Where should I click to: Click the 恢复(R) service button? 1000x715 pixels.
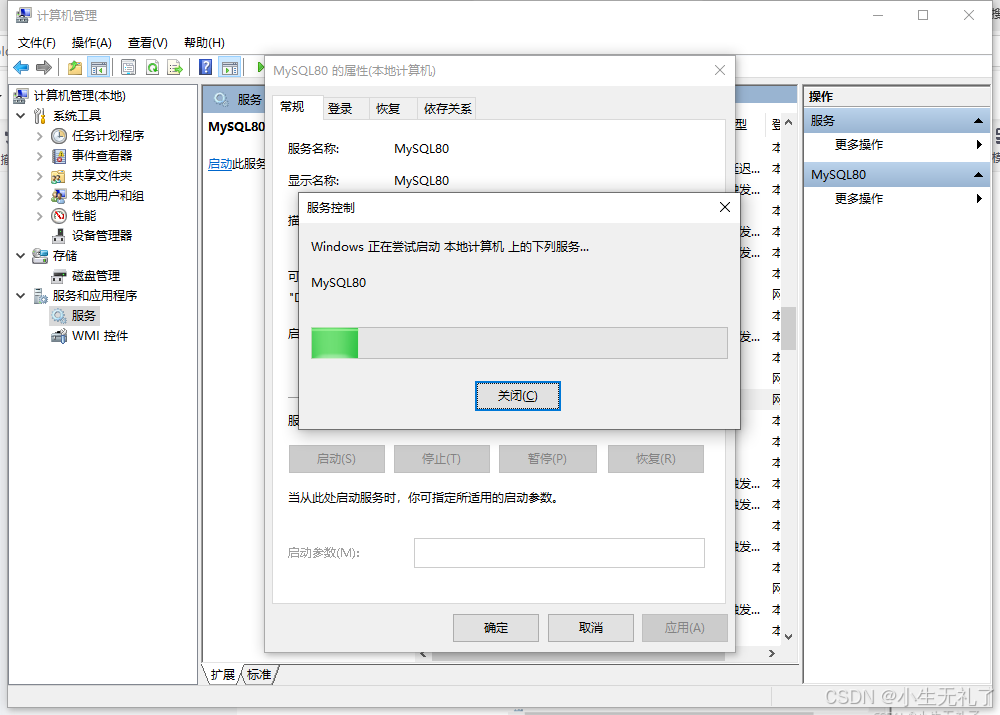[x=656, y=459]
